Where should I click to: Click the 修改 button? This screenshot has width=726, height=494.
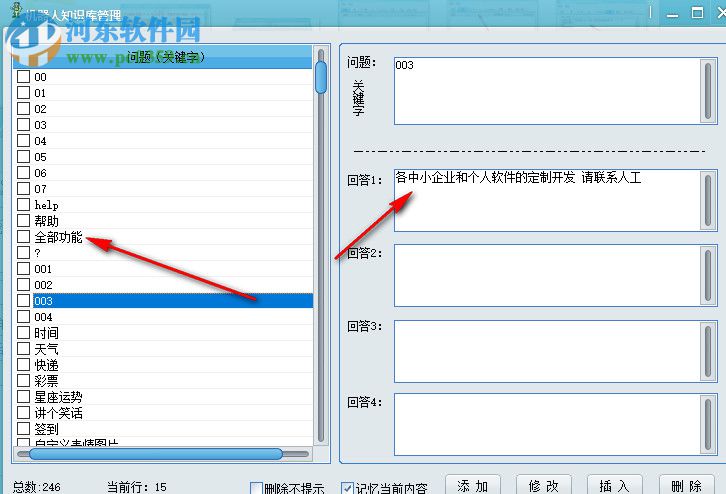pyautogui.click(x=544, y=485)
